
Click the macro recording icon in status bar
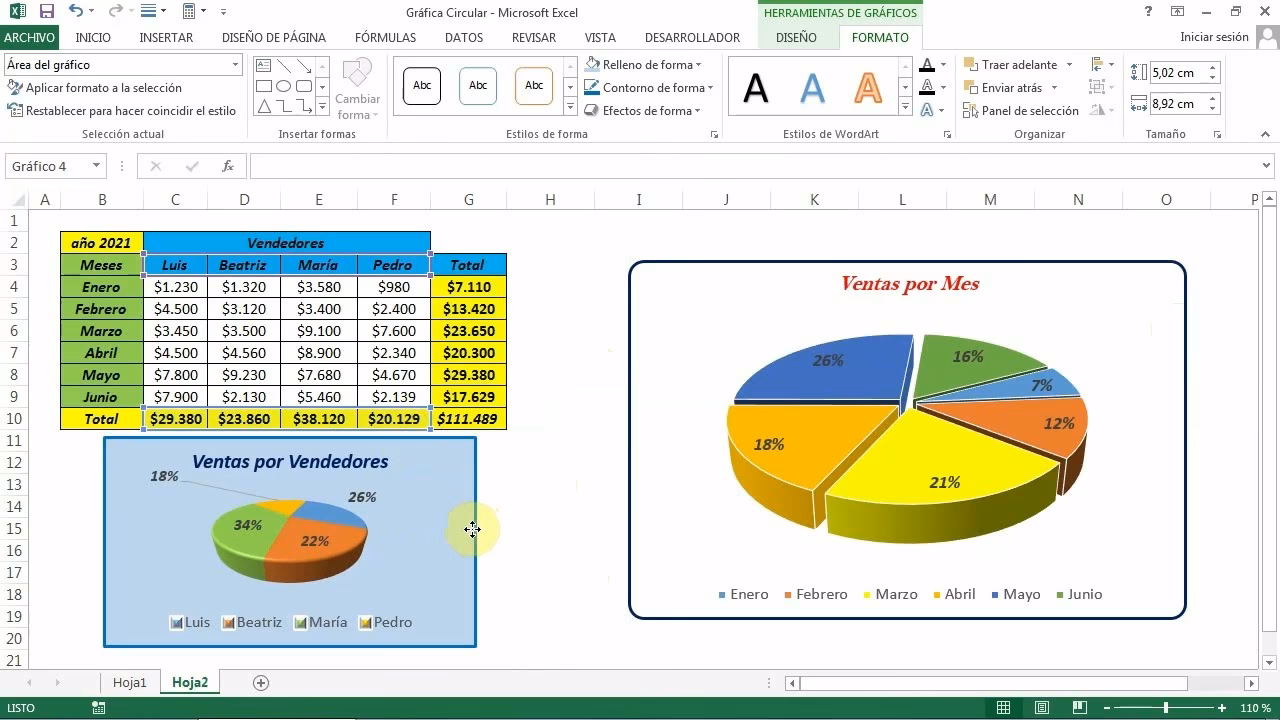click(99, 708)
